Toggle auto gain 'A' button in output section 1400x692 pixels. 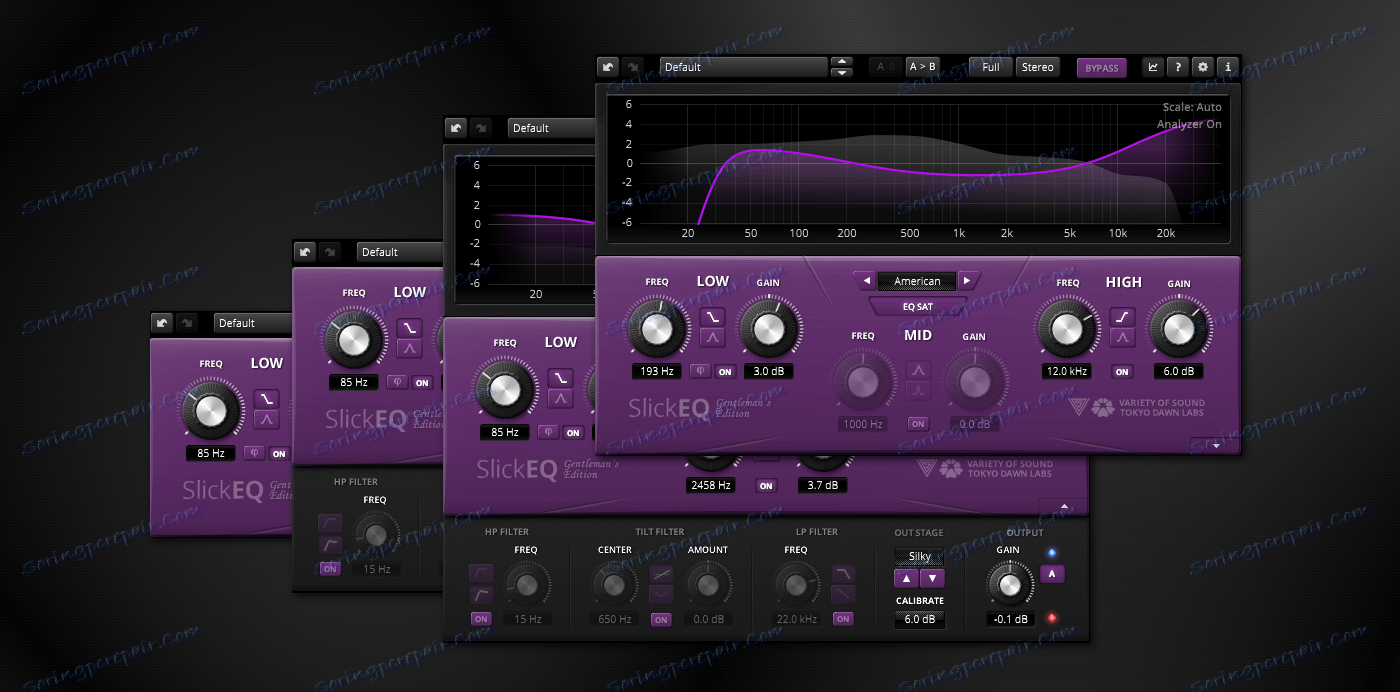point(1051,574)
